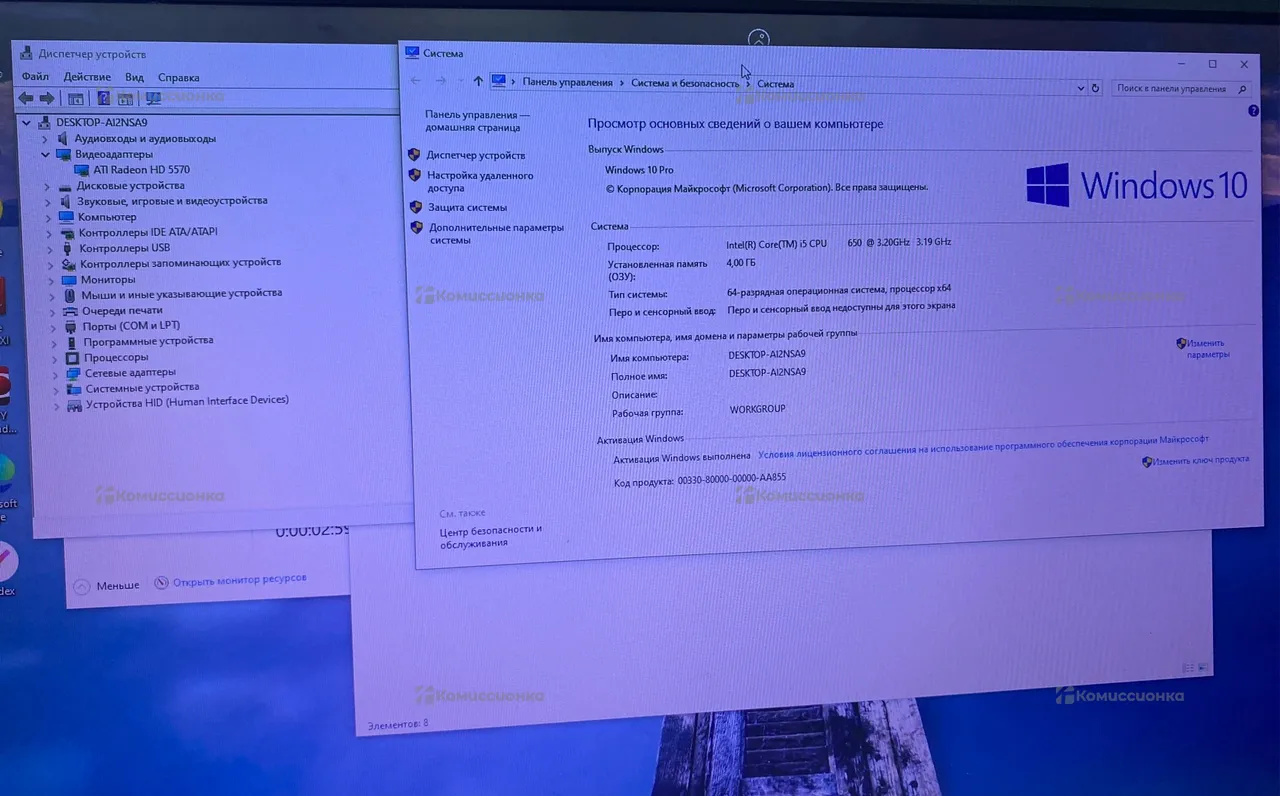1280x796 pixels.
Task: Click the Help icon in Device Manager toolbar
Action: point(103,98)
